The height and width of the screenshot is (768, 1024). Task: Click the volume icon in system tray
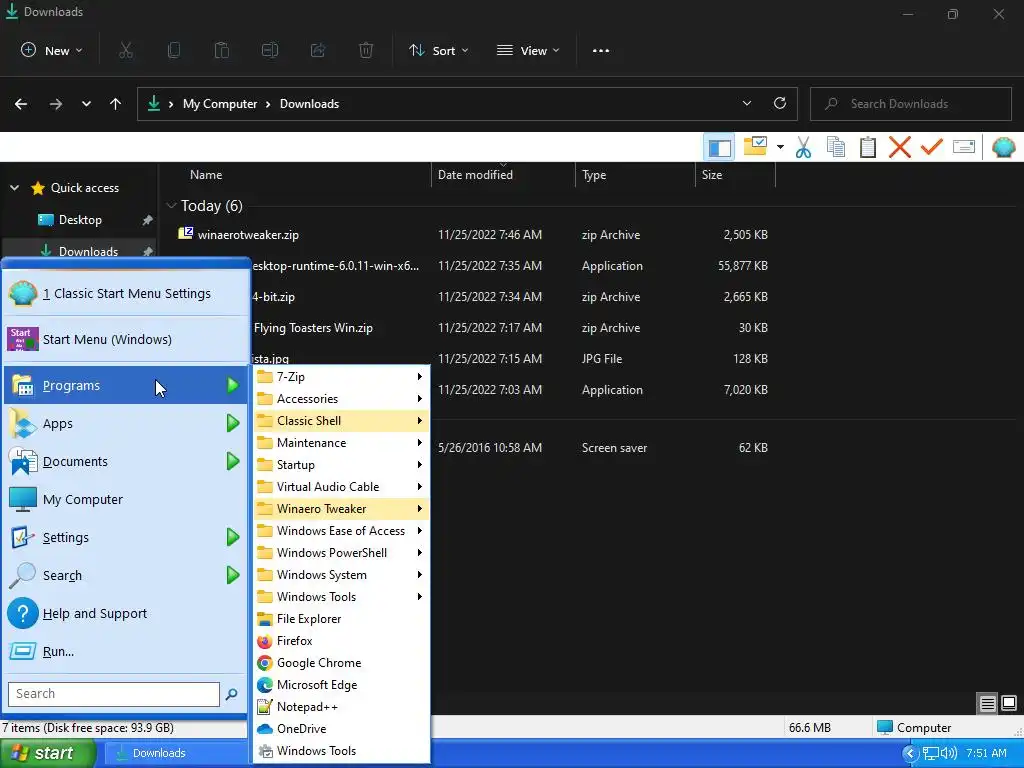949,753
